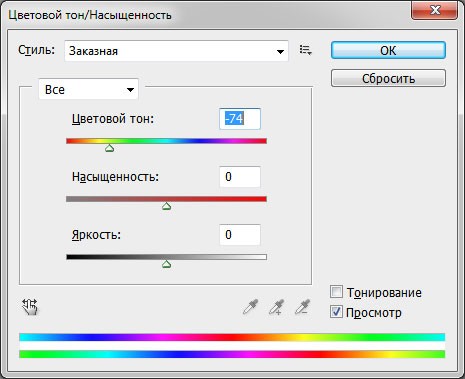Viewport: 465px width, 379px height.
Task: Open the Стиль preset dropdown
Action: [176, 51]
